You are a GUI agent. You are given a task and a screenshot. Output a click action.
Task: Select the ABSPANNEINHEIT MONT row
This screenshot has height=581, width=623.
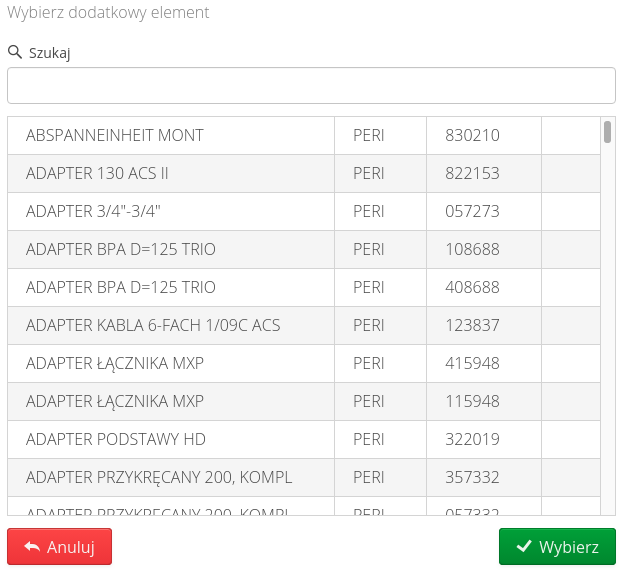coord(115,135)
